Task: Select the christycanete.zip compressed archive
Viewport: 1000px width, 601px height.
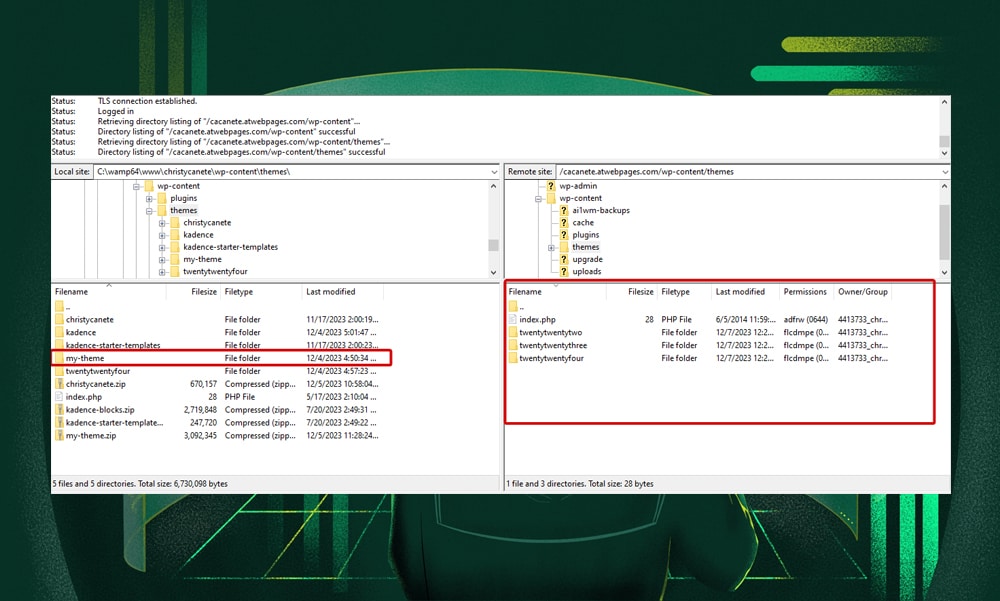Action: point(98,383)
